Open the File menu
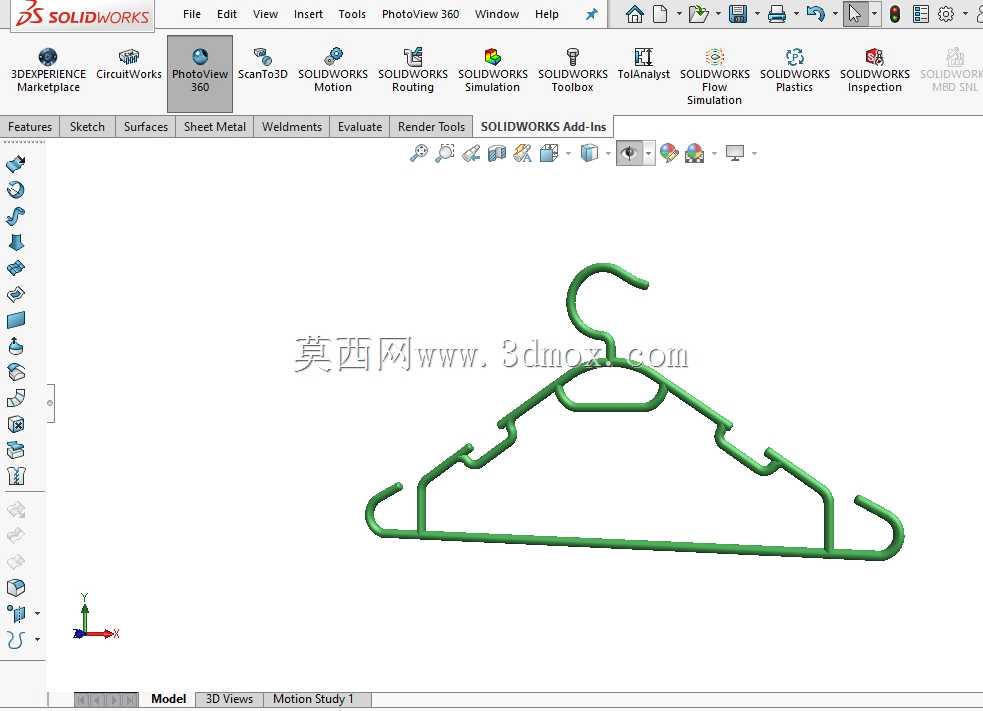Screen dimensions: 983x711 point(192,14)
